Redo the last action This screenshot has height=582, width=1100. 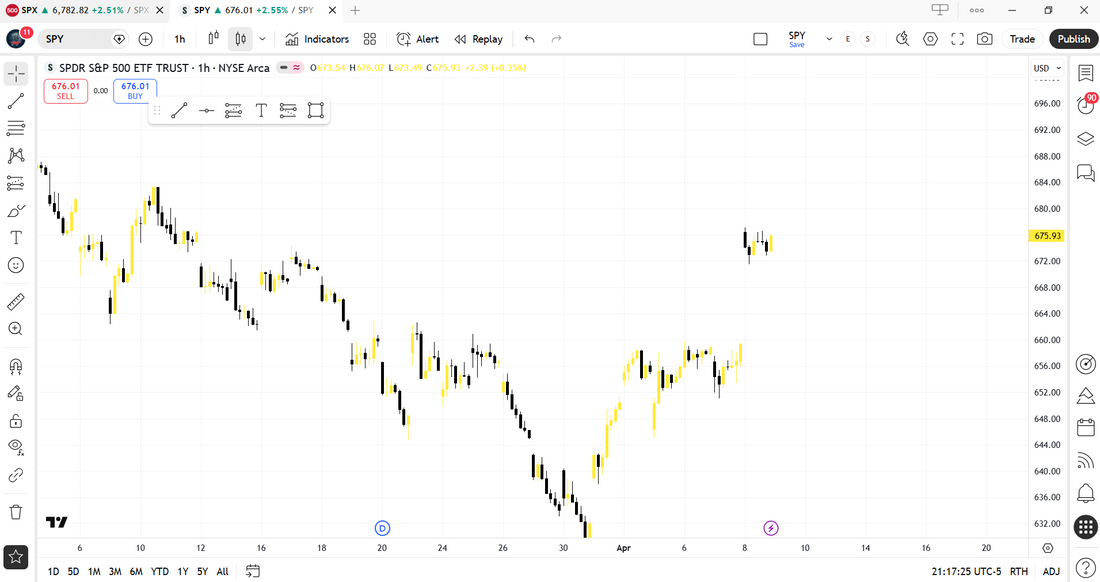556,39
